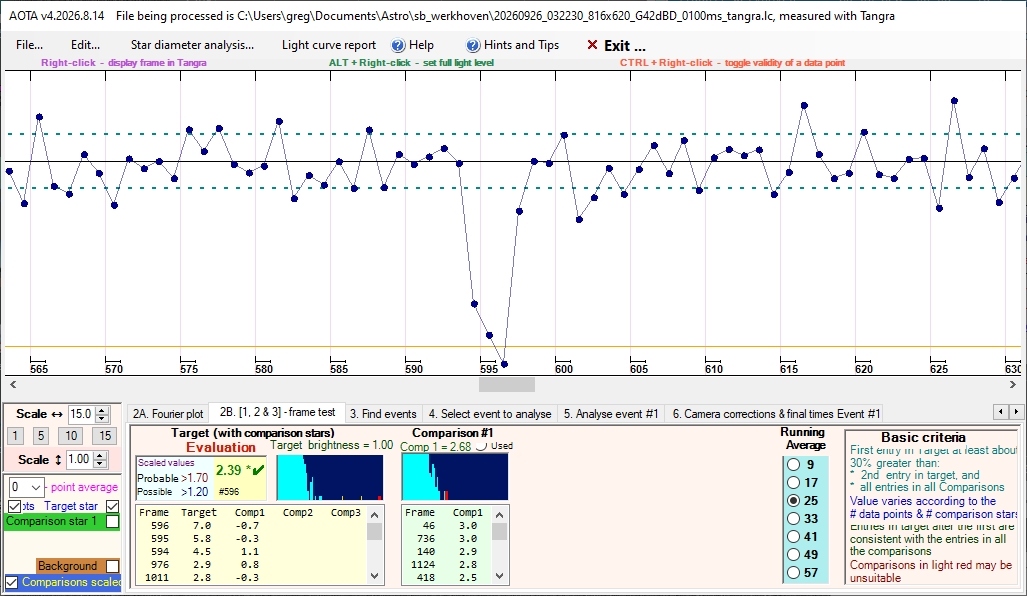
Task: Set scale preset button 1
Action: click(16, 436)
